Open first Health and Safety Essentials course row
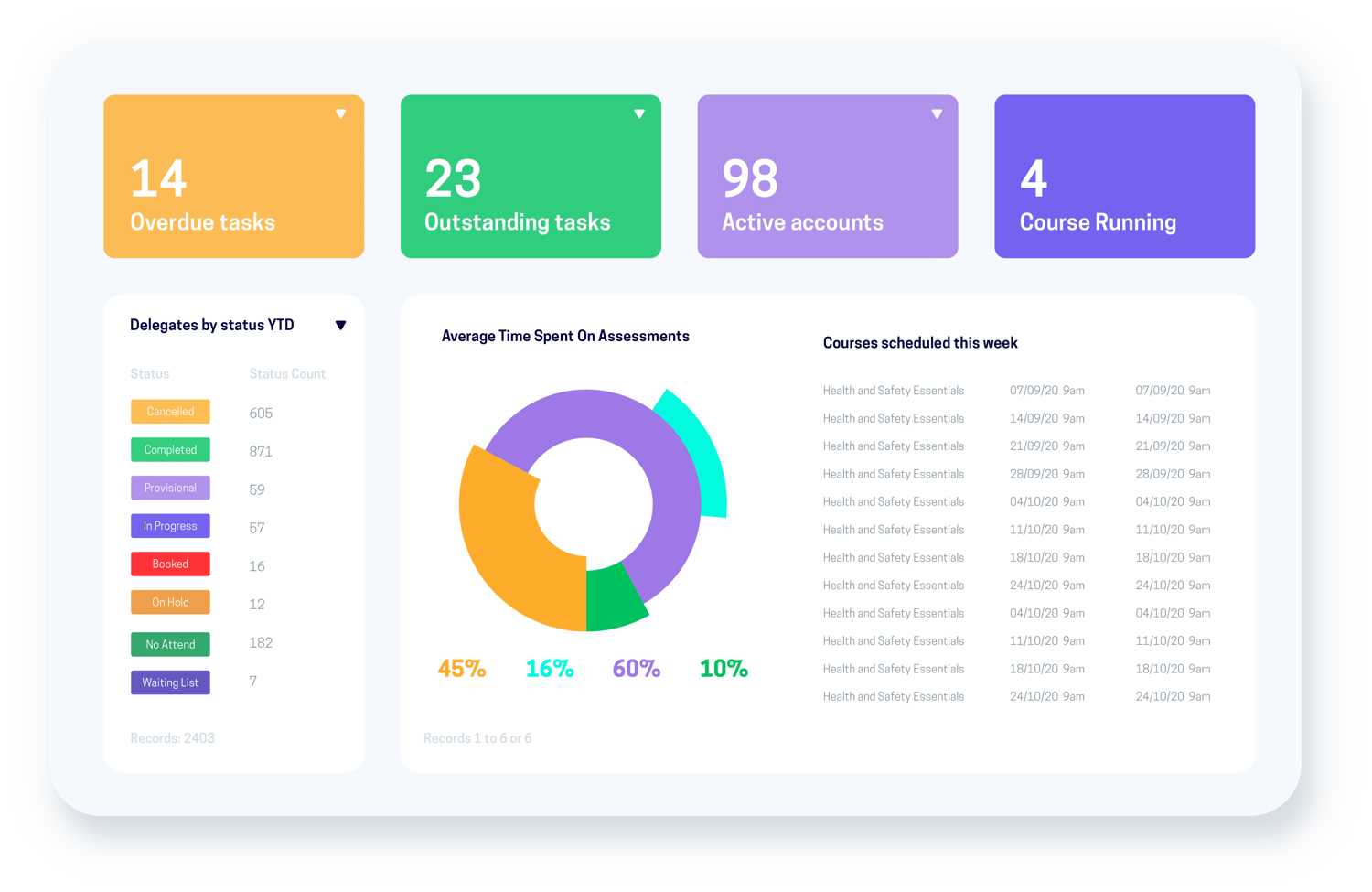1372x892 pixels. 893,391
